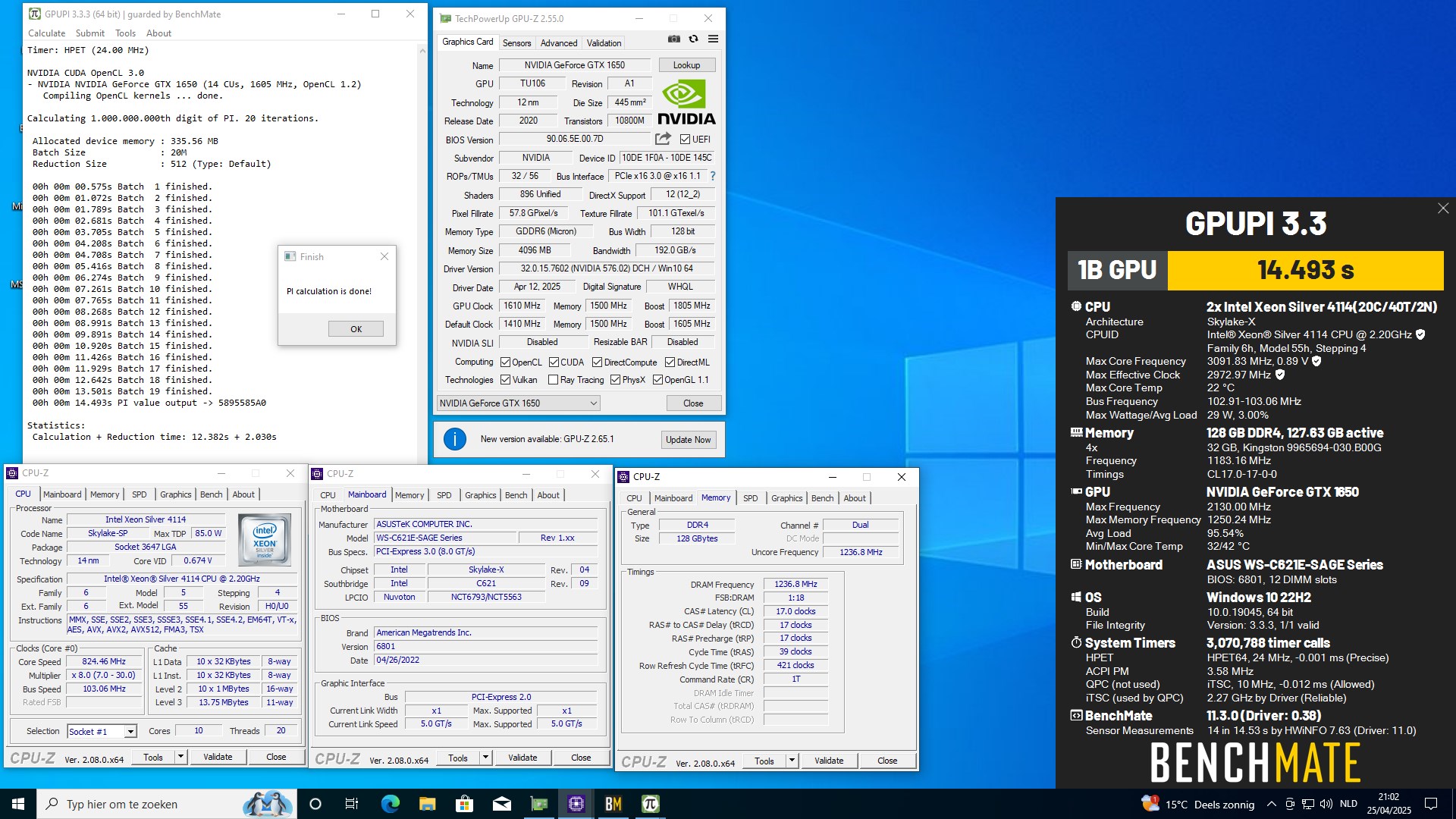Image resolution: width=1456 pixels, height=819 pixels.
Task: Switch to BenchMate BM taskbar icon
Action: click(x=613, y=804)
